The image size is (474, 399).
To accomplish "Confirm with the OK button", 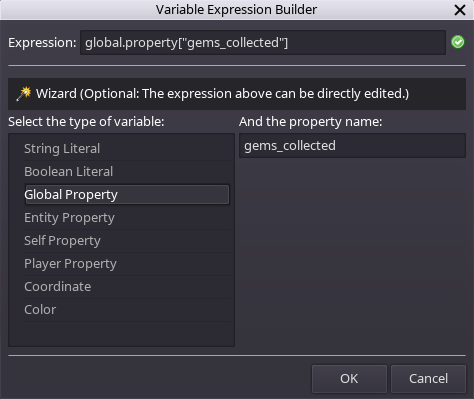I will (349, 379).
